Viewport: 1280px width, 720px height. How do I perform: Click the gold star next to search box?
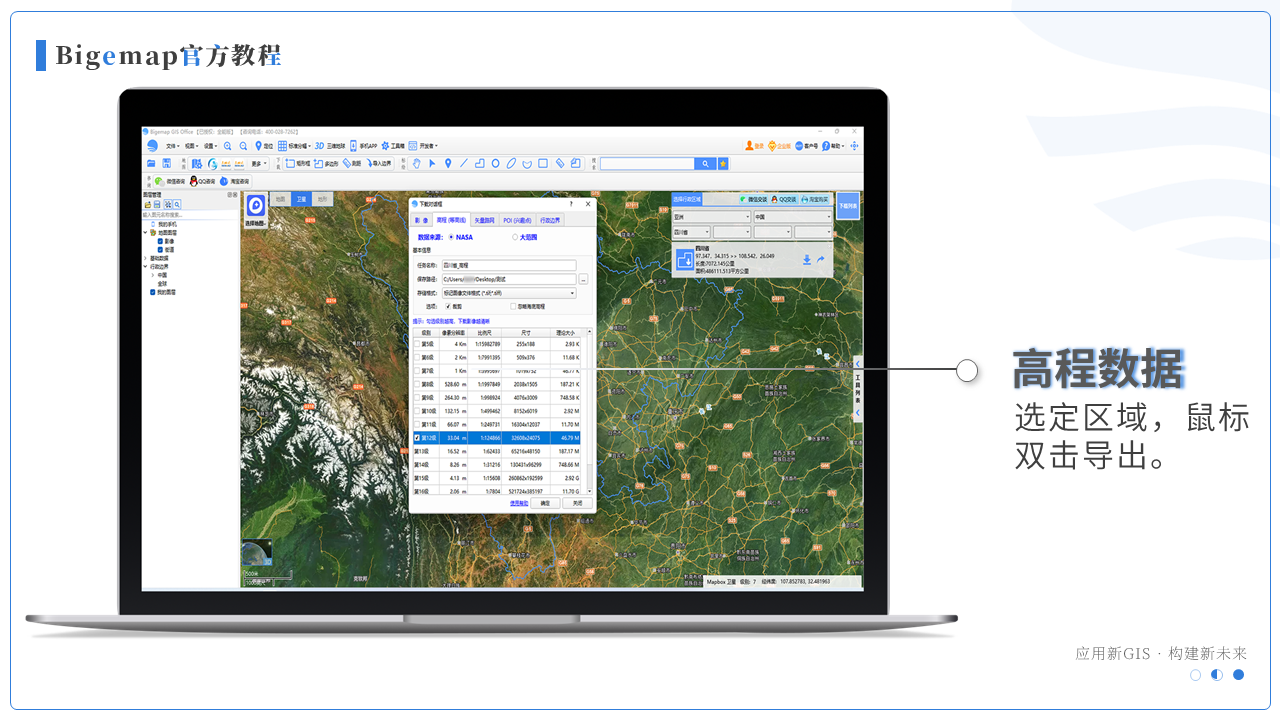pyautogui.click(x=723, y=163)
